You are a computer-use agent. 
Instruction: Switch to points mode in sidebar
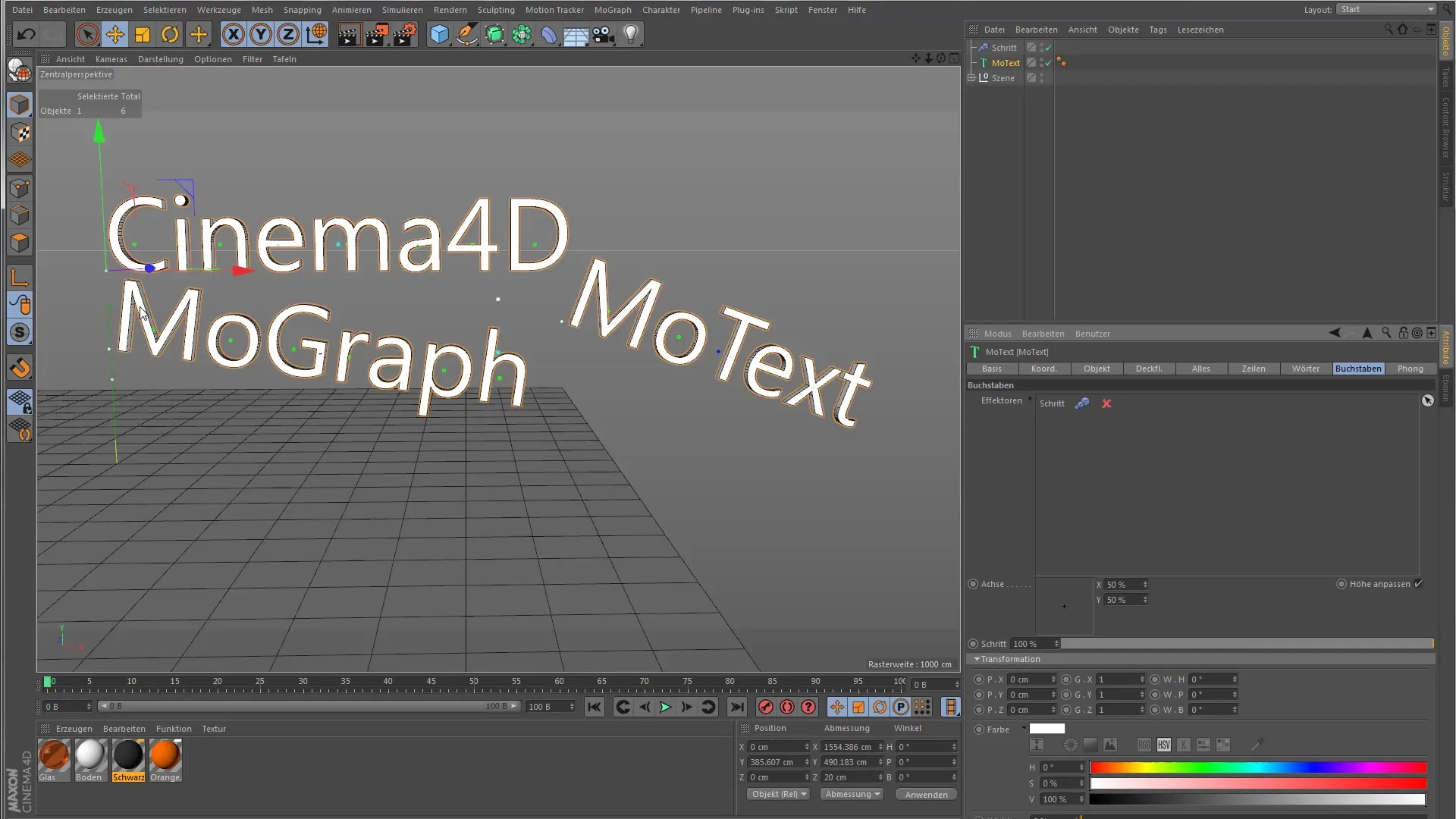click(x=20, y=188)
